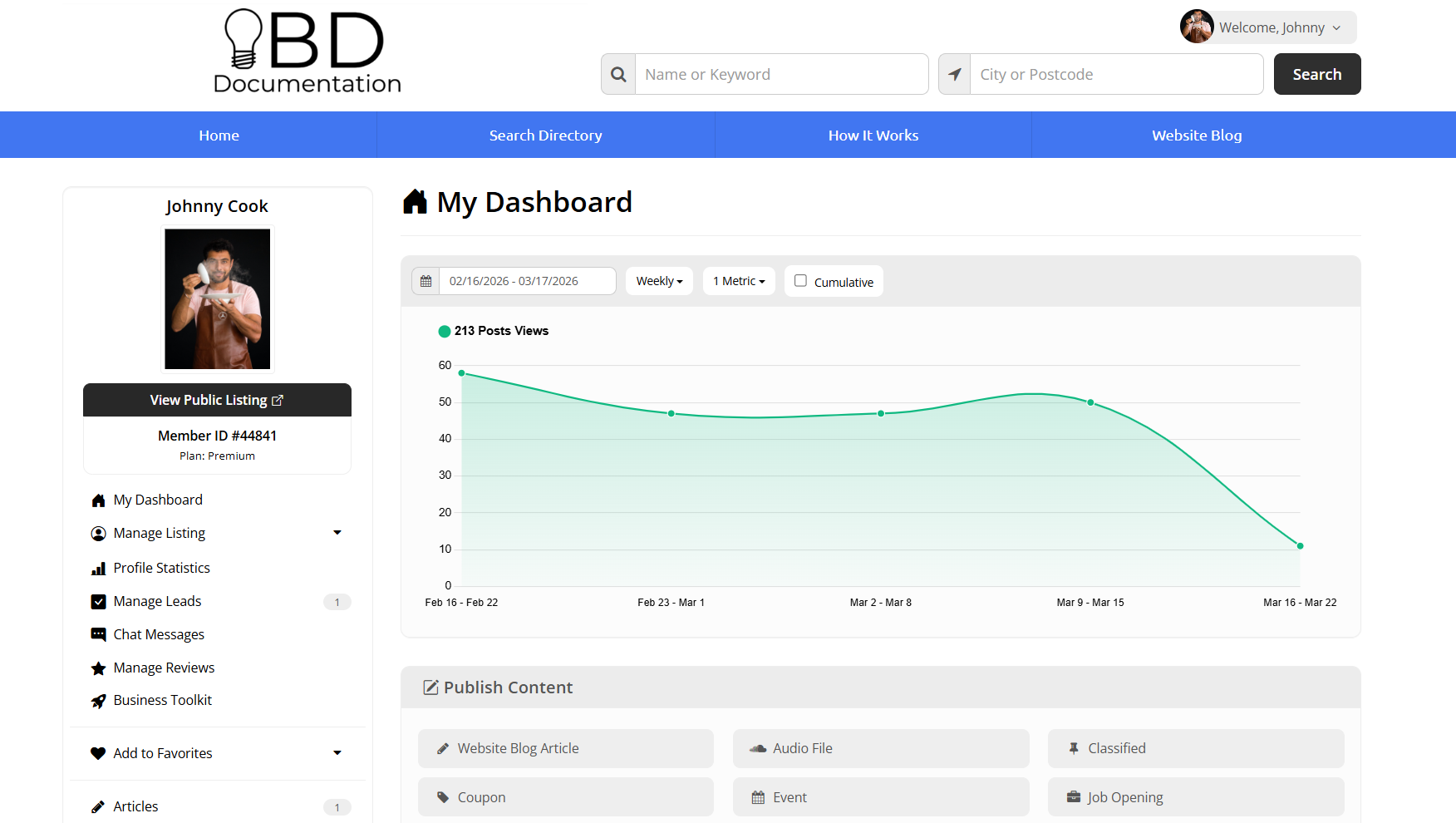The width and height of the screenshot is (1456, 823).
Task: Click the user avatar in the header
Action: tap(1197, 27)
